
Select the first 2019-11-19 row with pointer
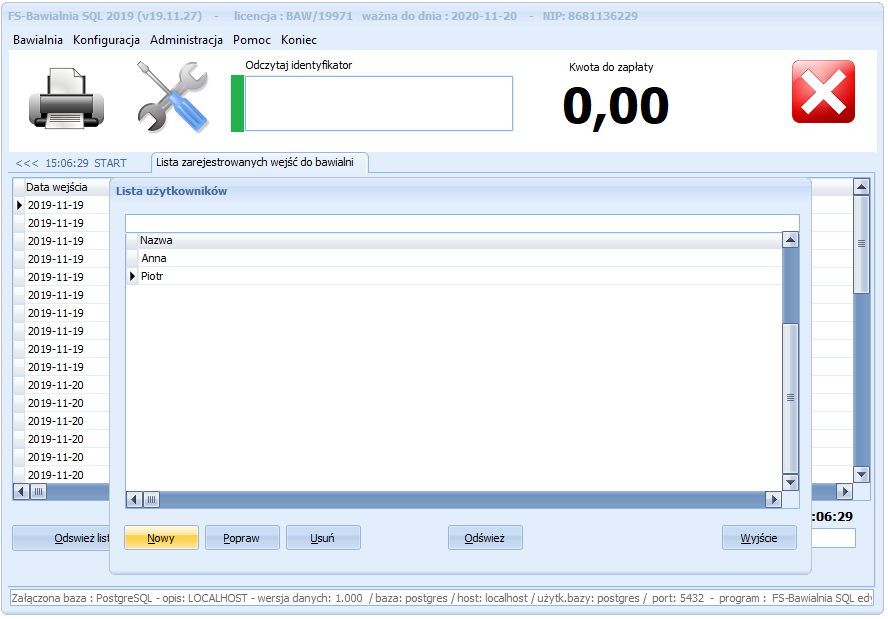(x=61, y=205)
